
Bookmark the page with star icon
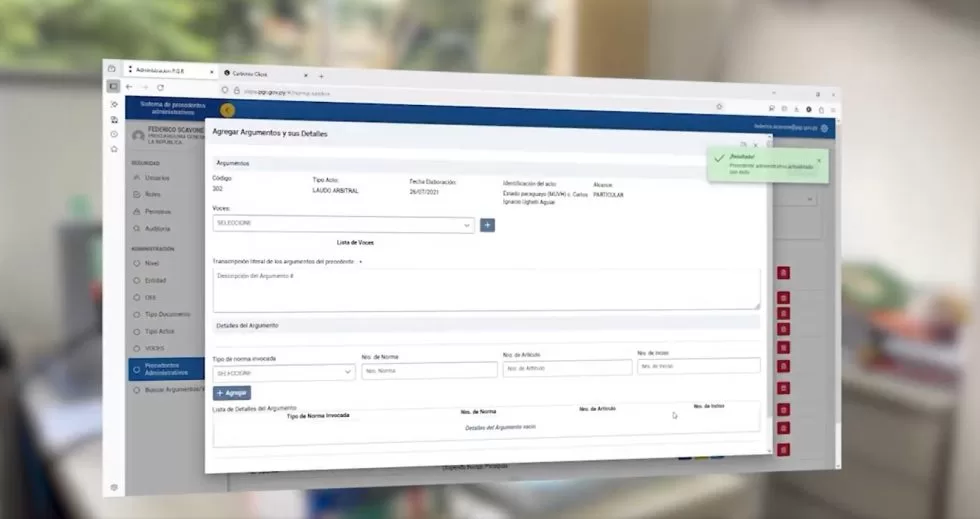click(718, 106)
